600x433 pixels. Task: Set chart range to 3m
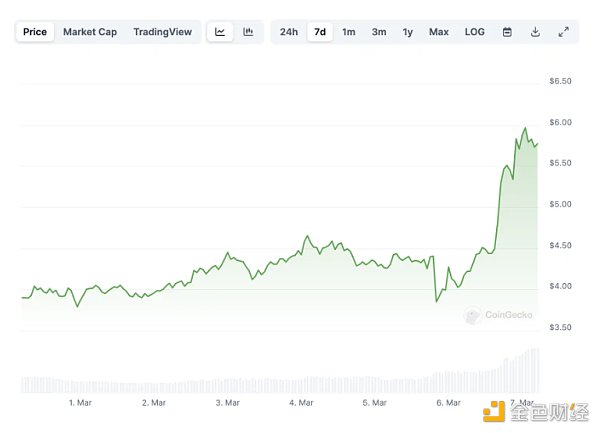pyautogui.click(x=379, y=32)
